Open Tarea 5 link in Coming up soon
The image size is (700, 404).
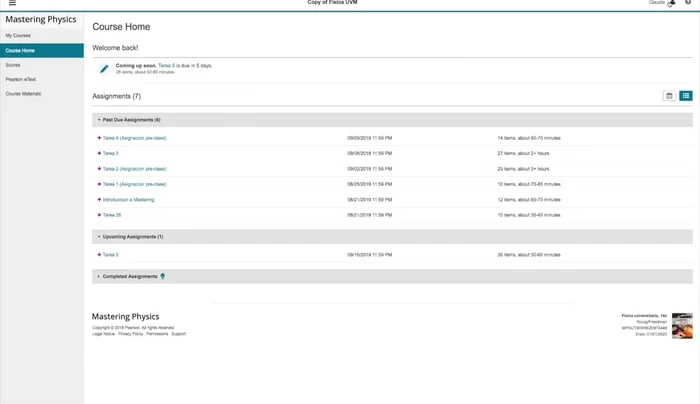pos(167,65)
